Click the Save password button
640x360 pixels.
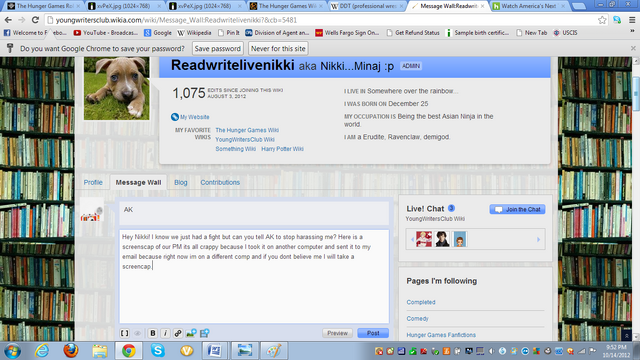coord(218,49)
